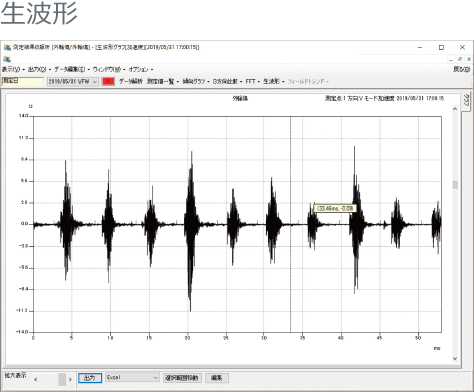
Task: Click the zoom display slider thumb
Action: coord(62,379)
